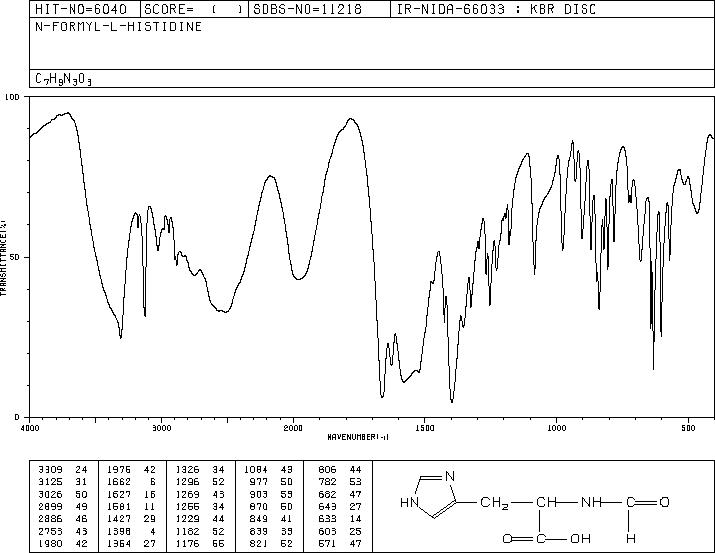This screenshot has height=553, width=715.
Task: Click the imidazole ring in the structure
Action: coord(431,496)
